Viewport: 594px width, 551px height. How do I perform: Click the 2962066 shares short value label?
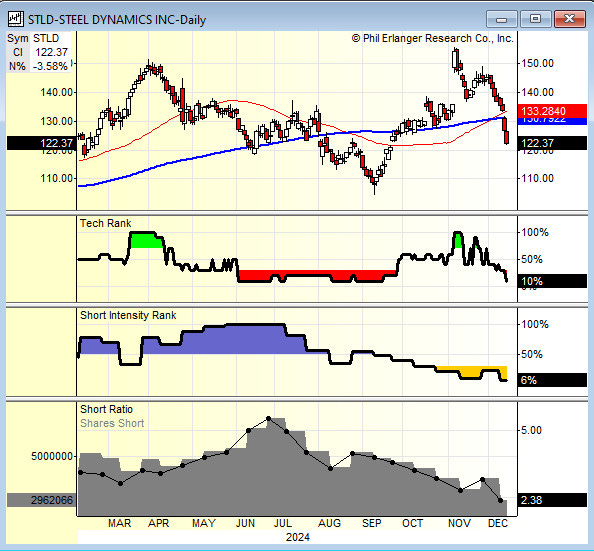pos(41,500)
